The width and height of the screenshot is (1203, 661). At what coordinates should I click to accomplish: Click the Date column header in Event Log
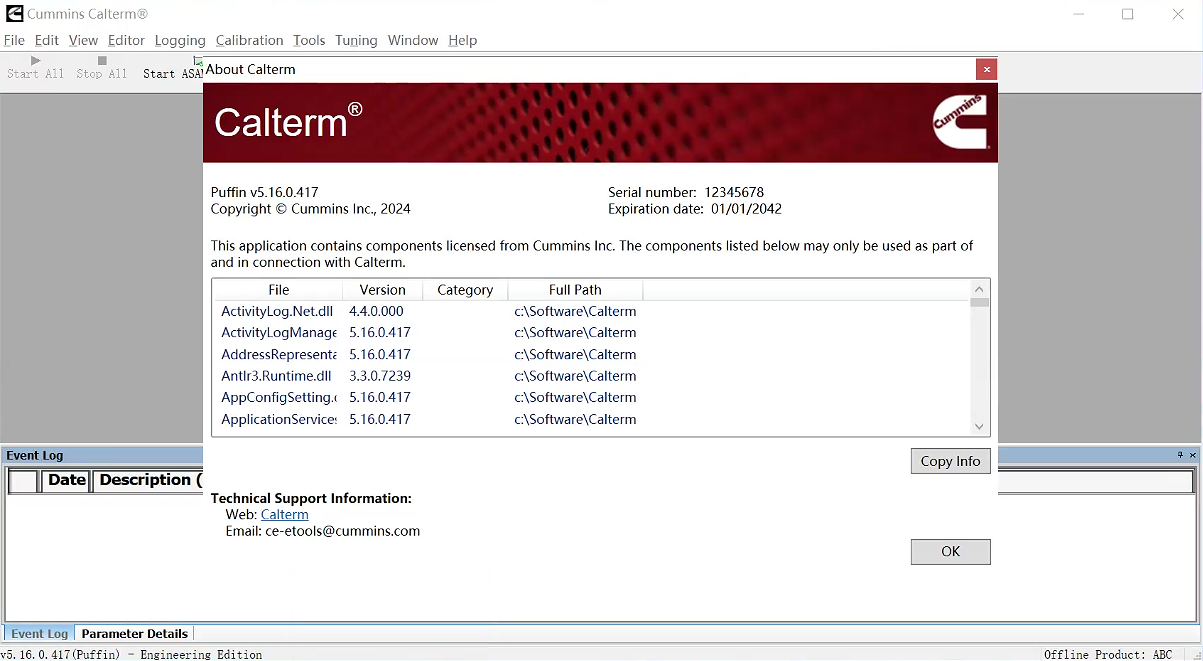coord(67,480)
